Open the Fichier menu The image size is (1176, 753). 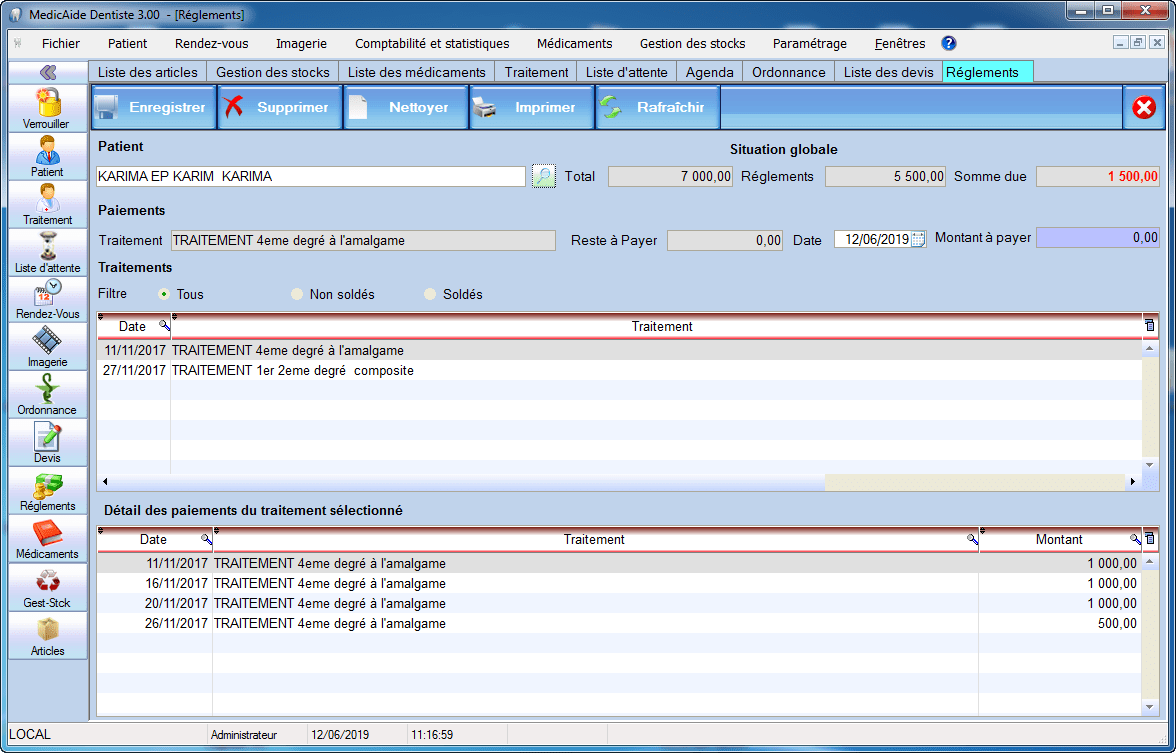61,44
